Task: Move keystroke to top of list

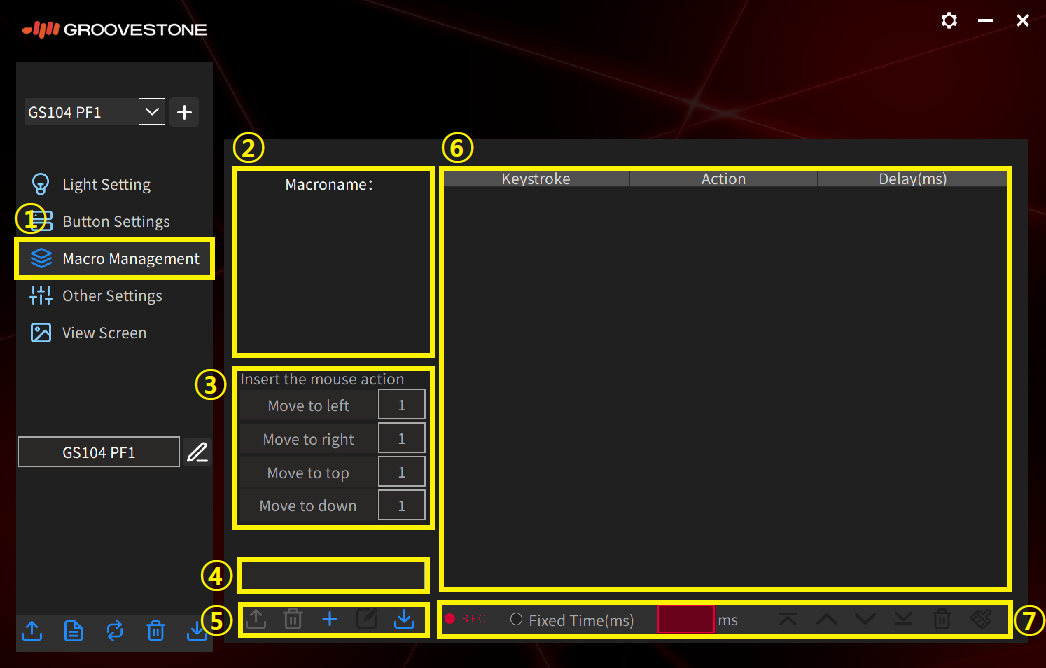Action: click(788, 620)
